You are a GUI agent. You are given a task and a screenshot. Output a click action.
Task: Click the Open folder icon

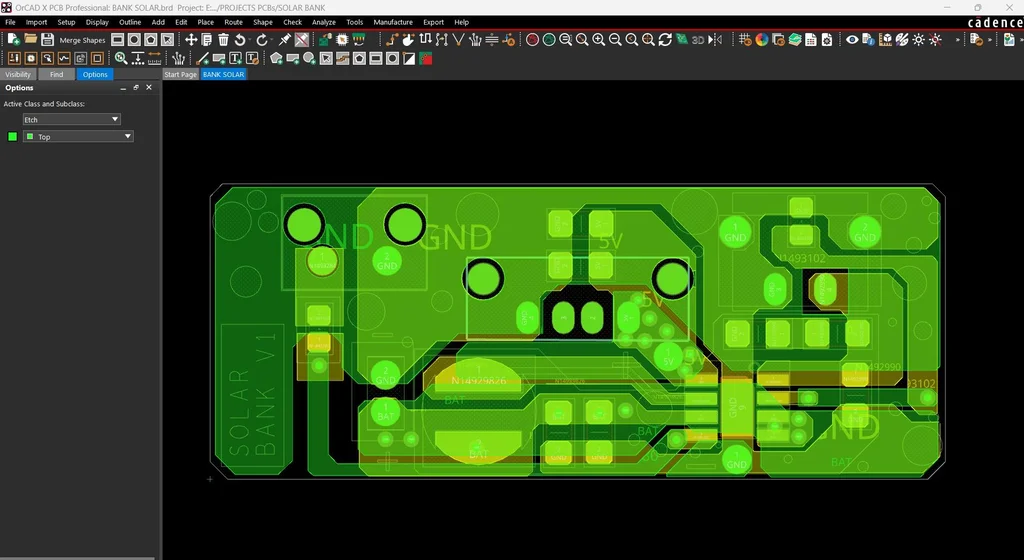(x=31, y=40)
